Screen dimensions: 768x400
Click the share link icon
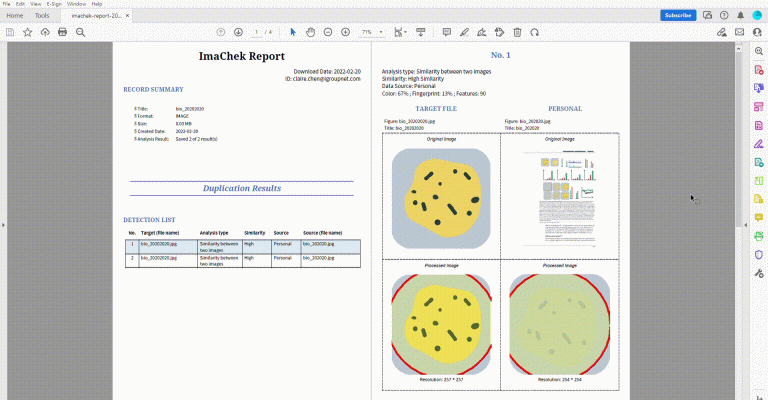tap(721, 32)
